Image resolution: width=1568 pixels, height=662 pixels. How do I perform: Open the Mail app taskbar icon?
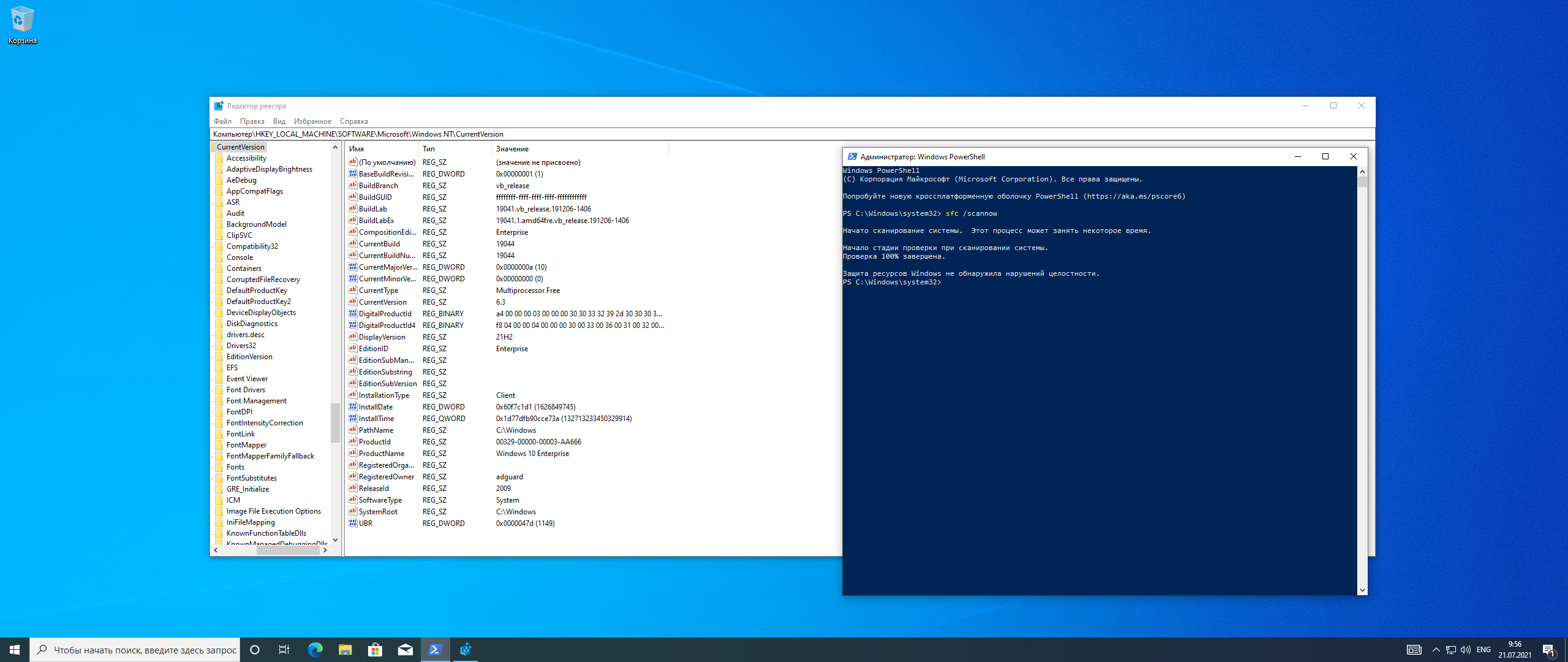tap(405, 650)
